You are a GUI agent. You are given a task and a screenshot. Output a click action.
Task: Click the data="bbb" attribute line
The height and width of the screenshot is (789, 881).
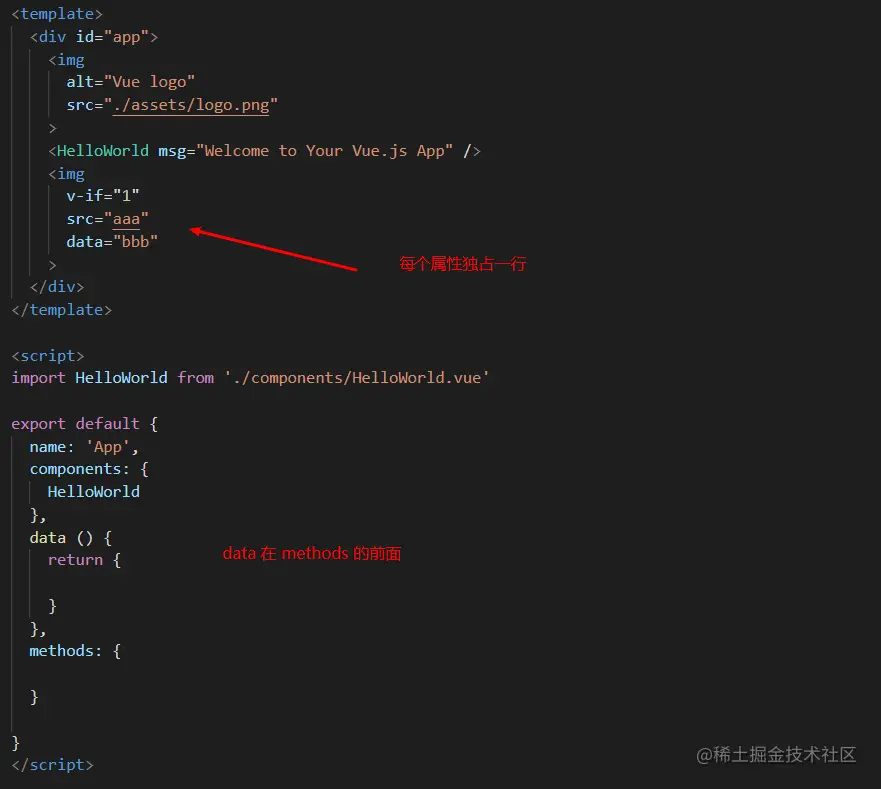coord(112,242)
